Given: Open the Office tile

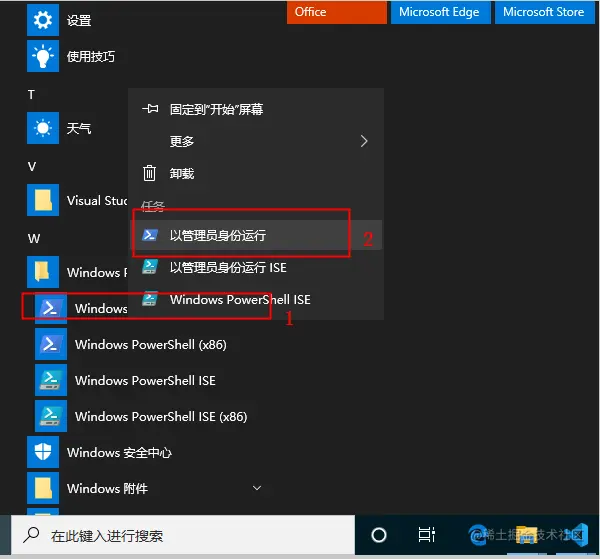Looking at the screenshot, I should tap(337, 12).
